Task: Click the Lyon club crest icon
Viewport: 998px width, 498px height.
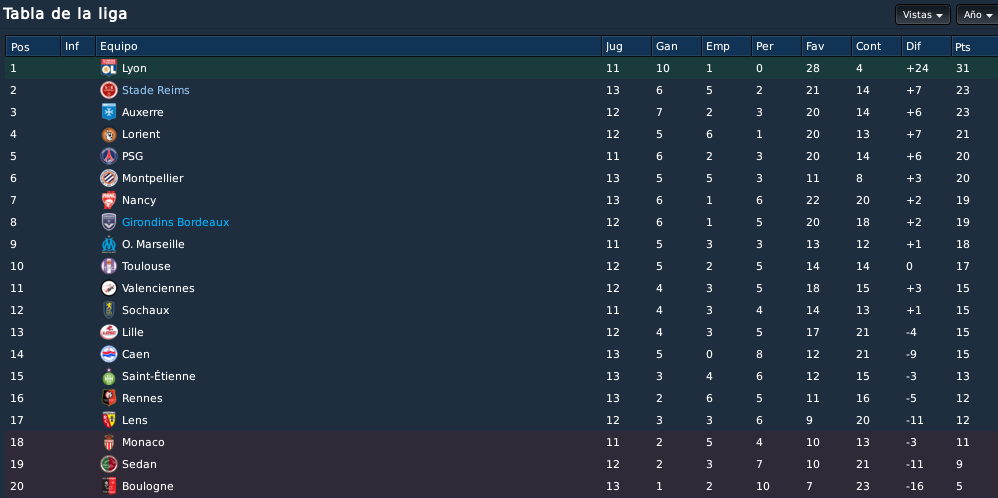Action: [109, 68]
